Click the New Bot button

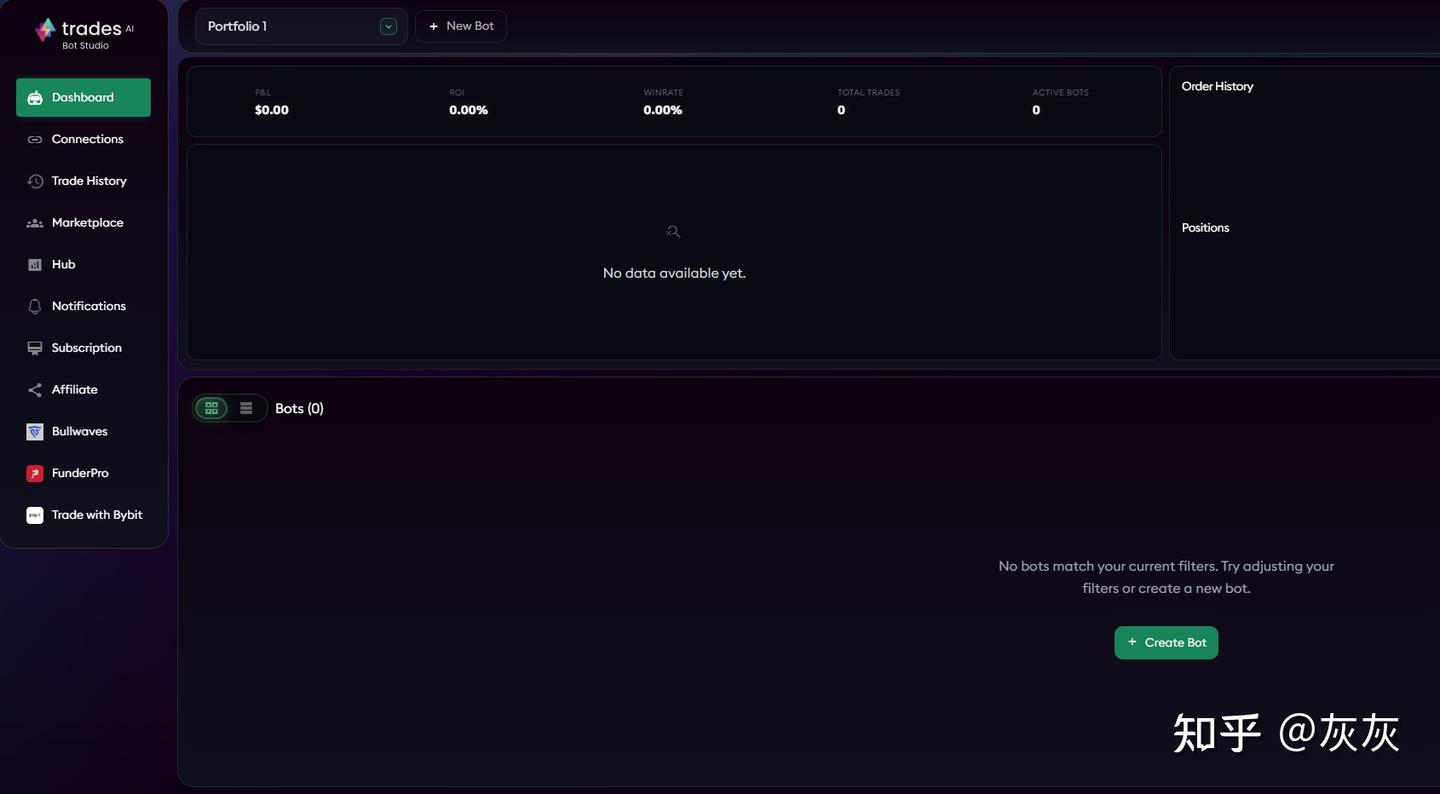pos(461,26)
